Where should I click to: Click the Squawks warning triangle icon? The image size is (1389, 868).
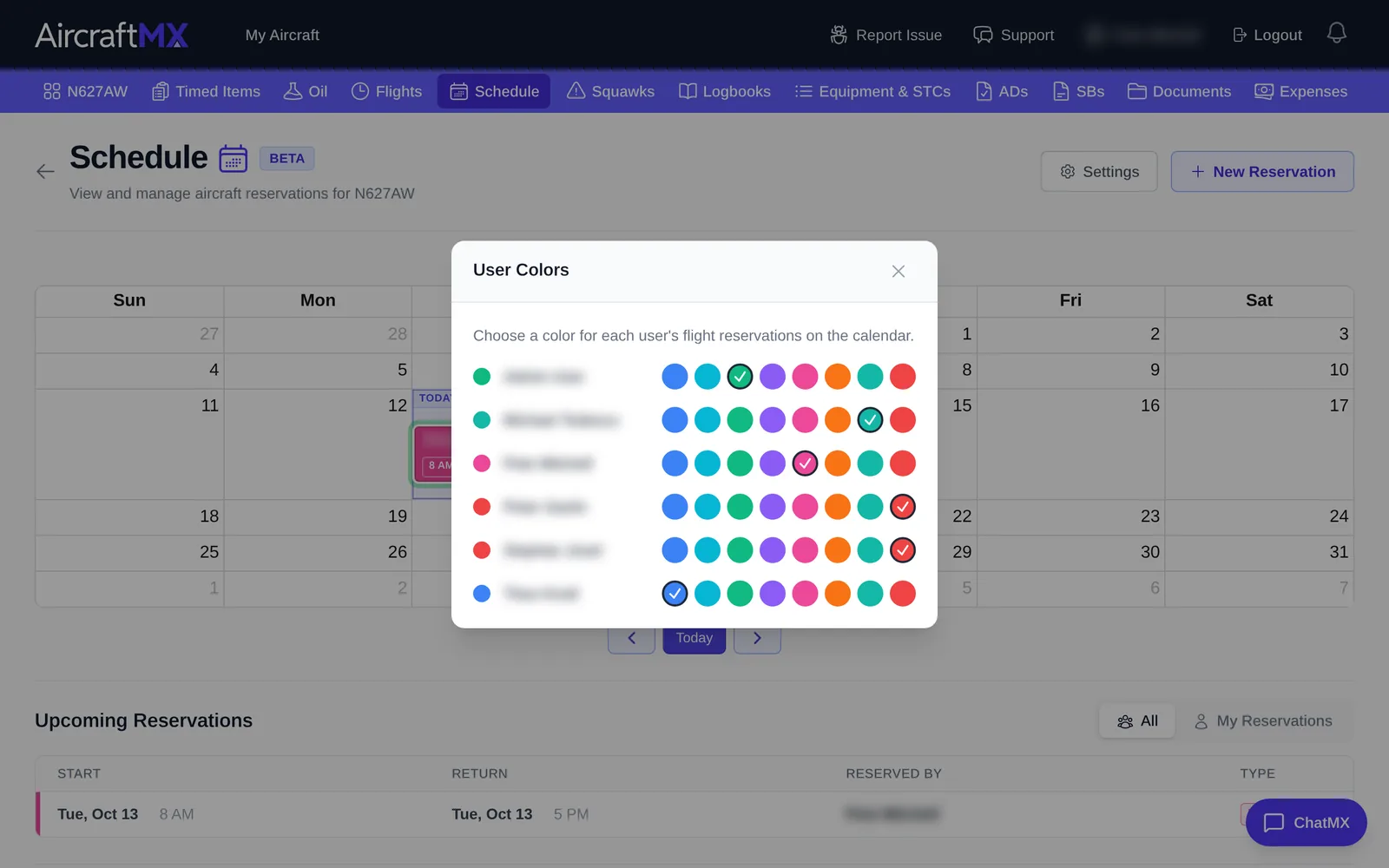pos(576,91)
